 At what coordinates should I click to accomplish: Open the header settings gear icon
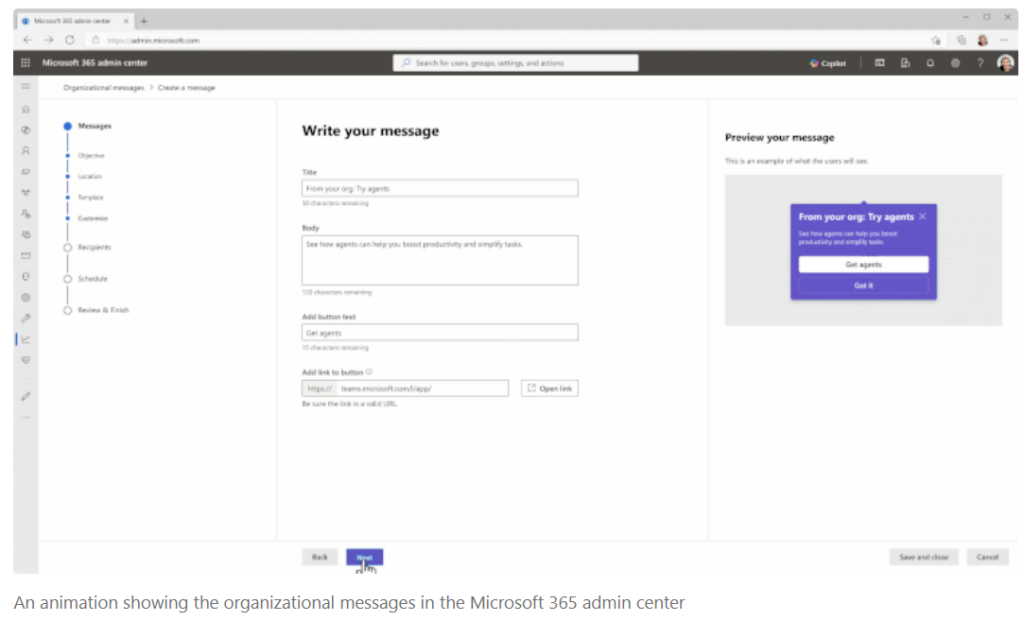coord(955,63)
